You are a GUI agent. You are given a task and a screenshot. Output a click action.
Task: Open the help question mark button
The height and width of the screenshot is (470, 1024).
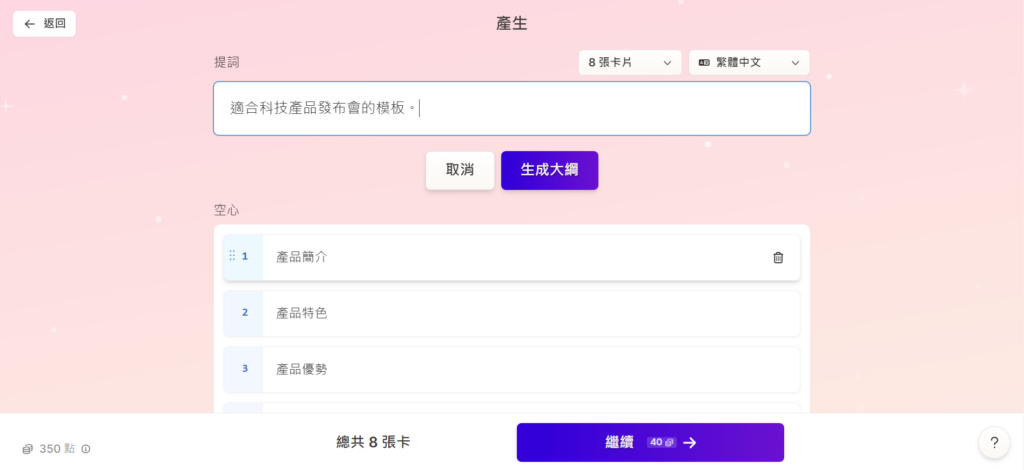[993, 443]
